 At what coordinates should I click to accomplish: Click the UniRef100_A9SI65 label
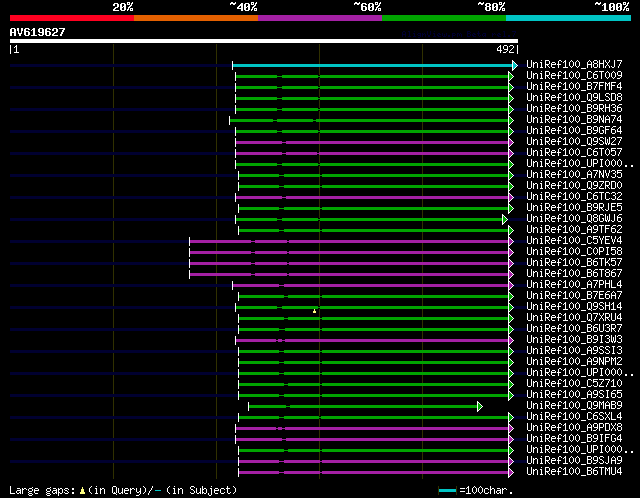click(574, 395)
